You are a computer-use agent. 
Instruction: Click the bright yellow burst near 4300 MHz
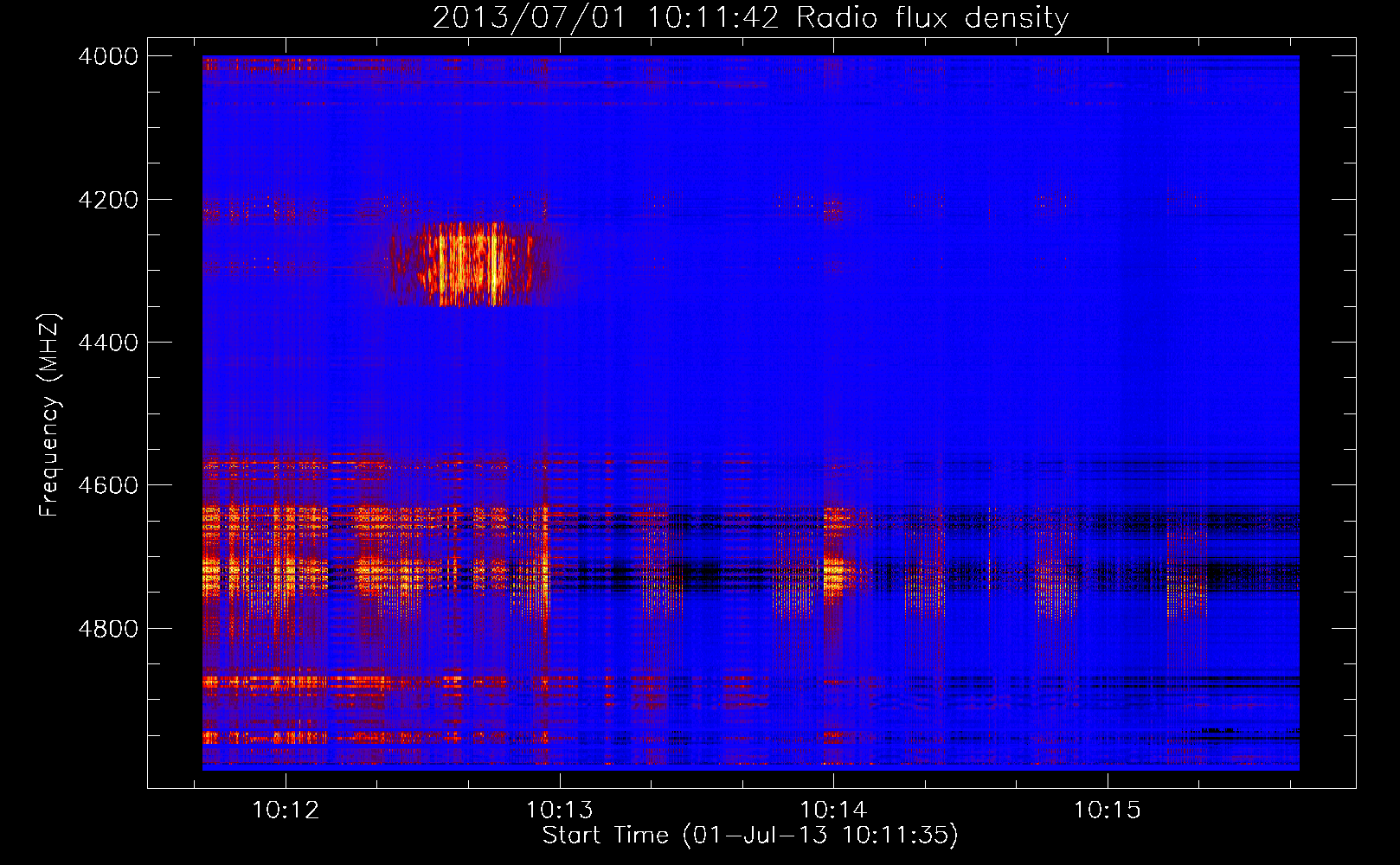tap(472, 264)
